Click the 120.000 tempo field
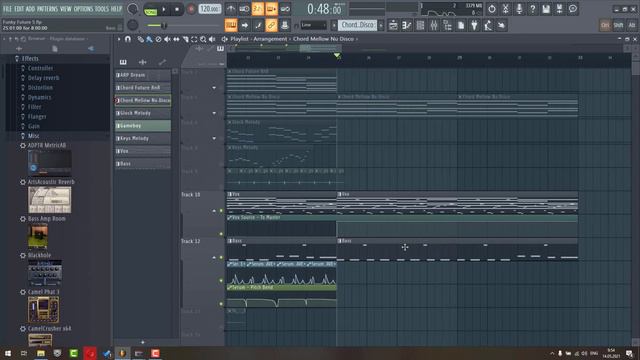Viewport: 640px width, 360px height. click(210, 9)
